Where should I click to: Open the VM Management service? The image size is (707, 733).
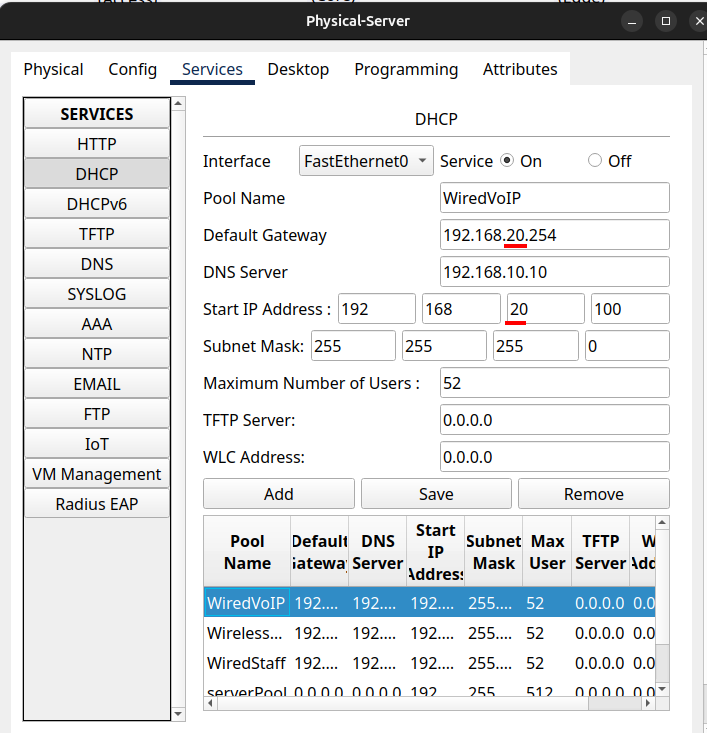(x=97, y=474)
